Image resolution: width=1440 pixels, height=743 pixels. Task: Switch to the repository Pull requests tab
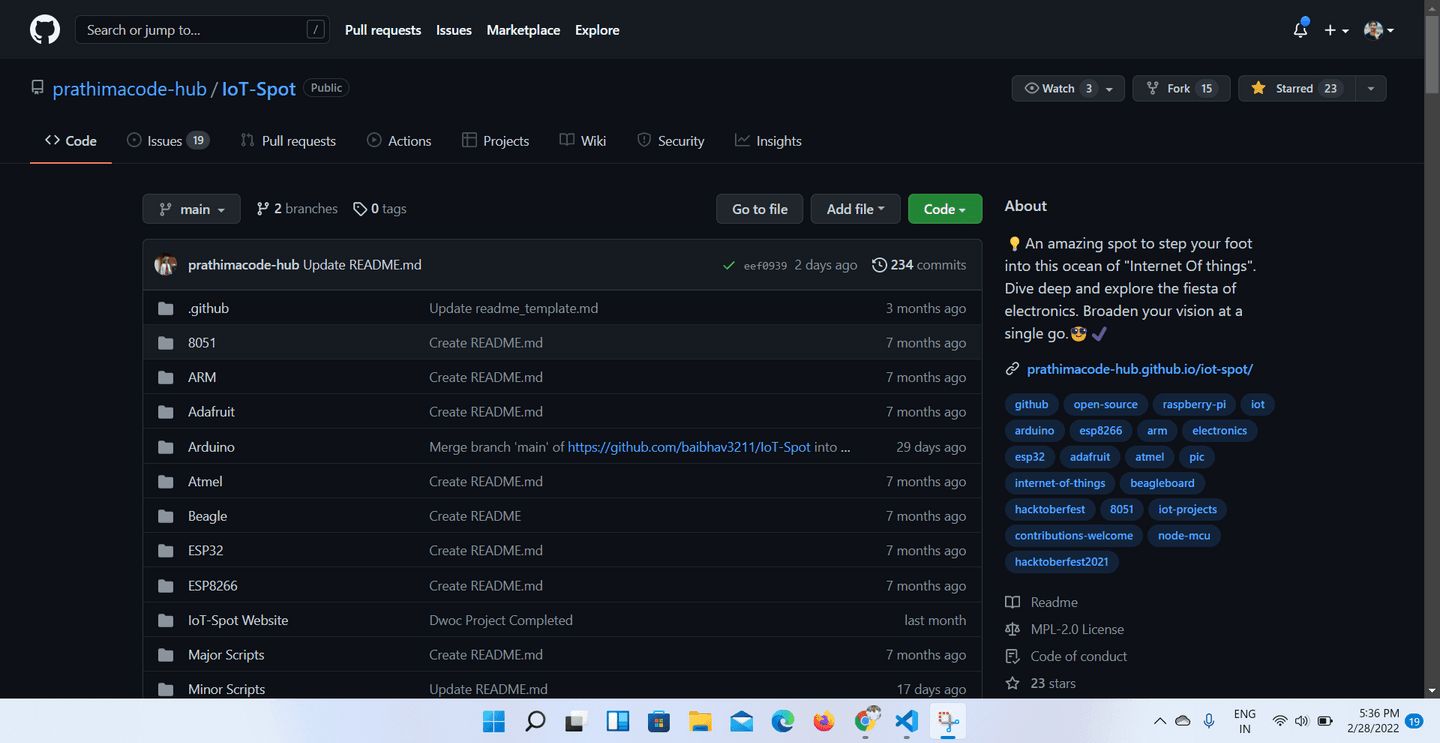288,141
